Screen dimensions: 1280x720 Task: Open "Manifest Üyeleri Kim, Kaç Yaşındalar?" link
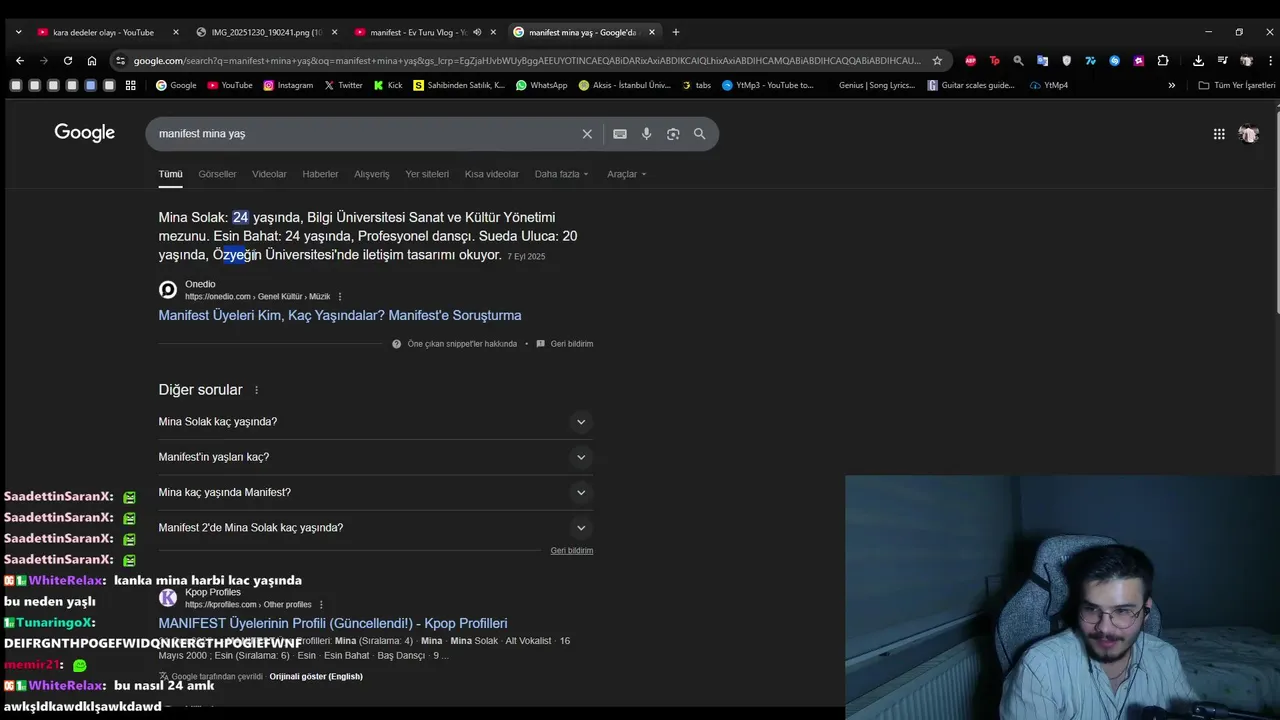point(340,316)
